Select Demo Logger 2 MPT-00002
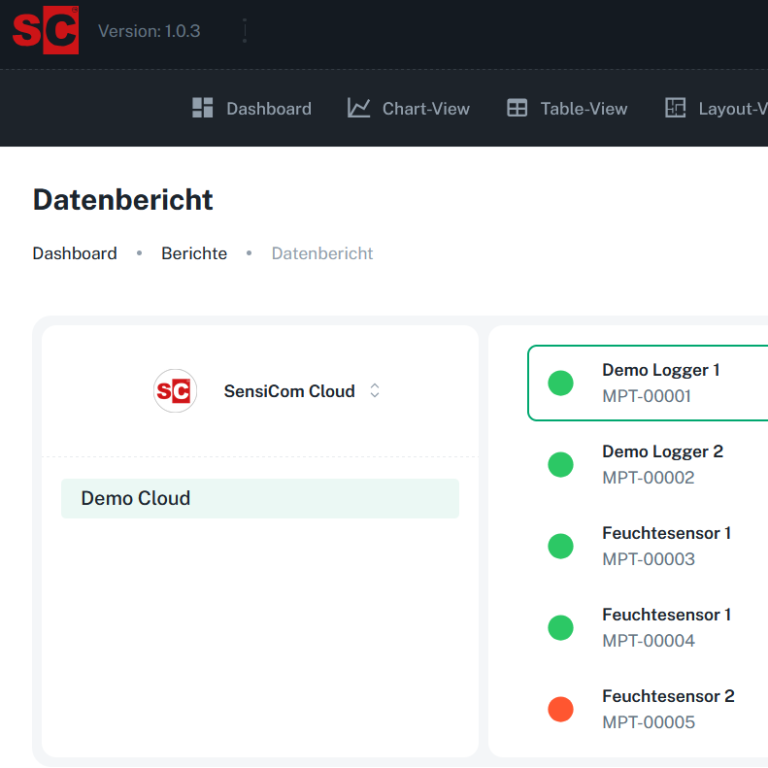Screen dimensions: 768x768 (662, 464)
